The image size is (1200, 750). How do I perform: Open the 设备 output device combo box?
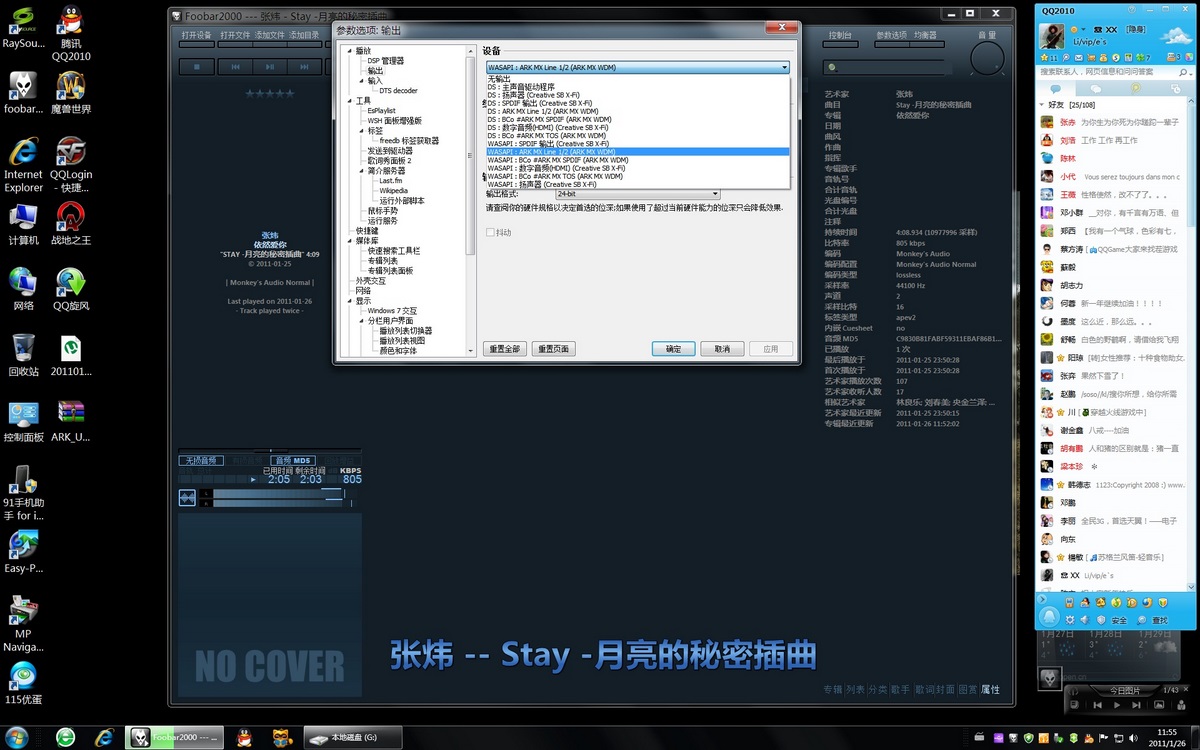tap(637, 67)
